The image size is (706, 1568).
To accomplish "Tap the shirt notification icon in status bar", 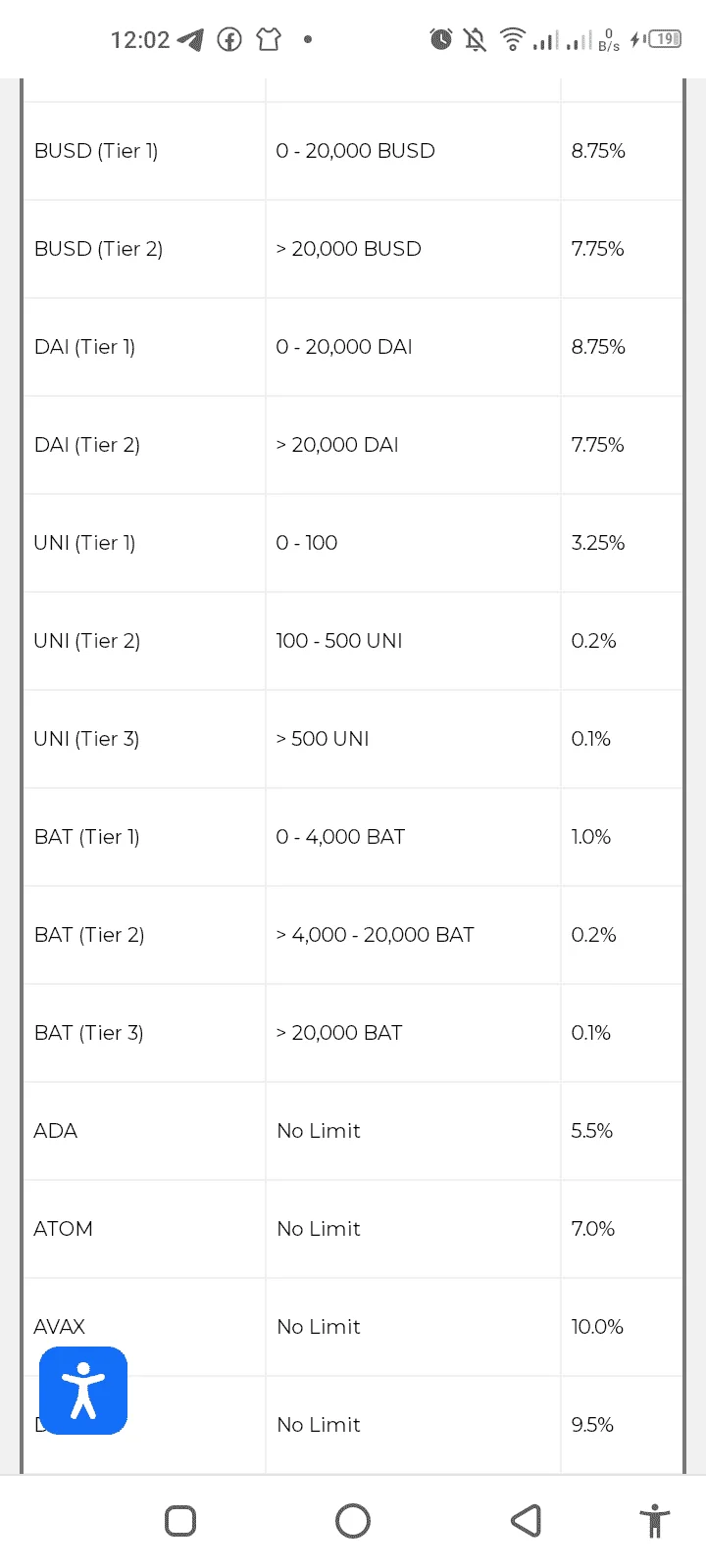I will tap(269, 39).
